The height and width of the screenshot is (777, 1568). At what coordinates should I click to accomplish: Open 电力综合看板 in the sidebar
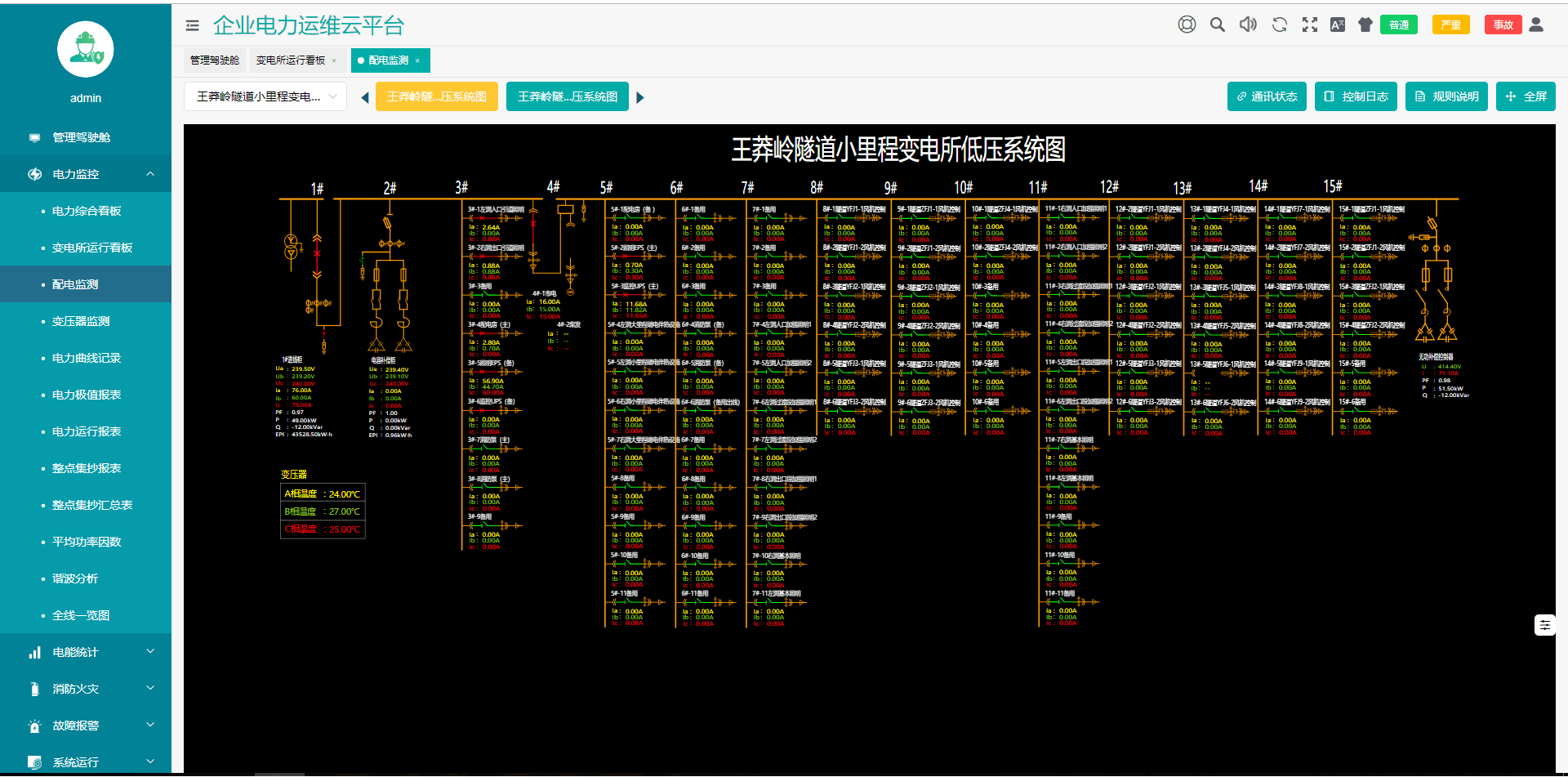(x=86, y=211)
